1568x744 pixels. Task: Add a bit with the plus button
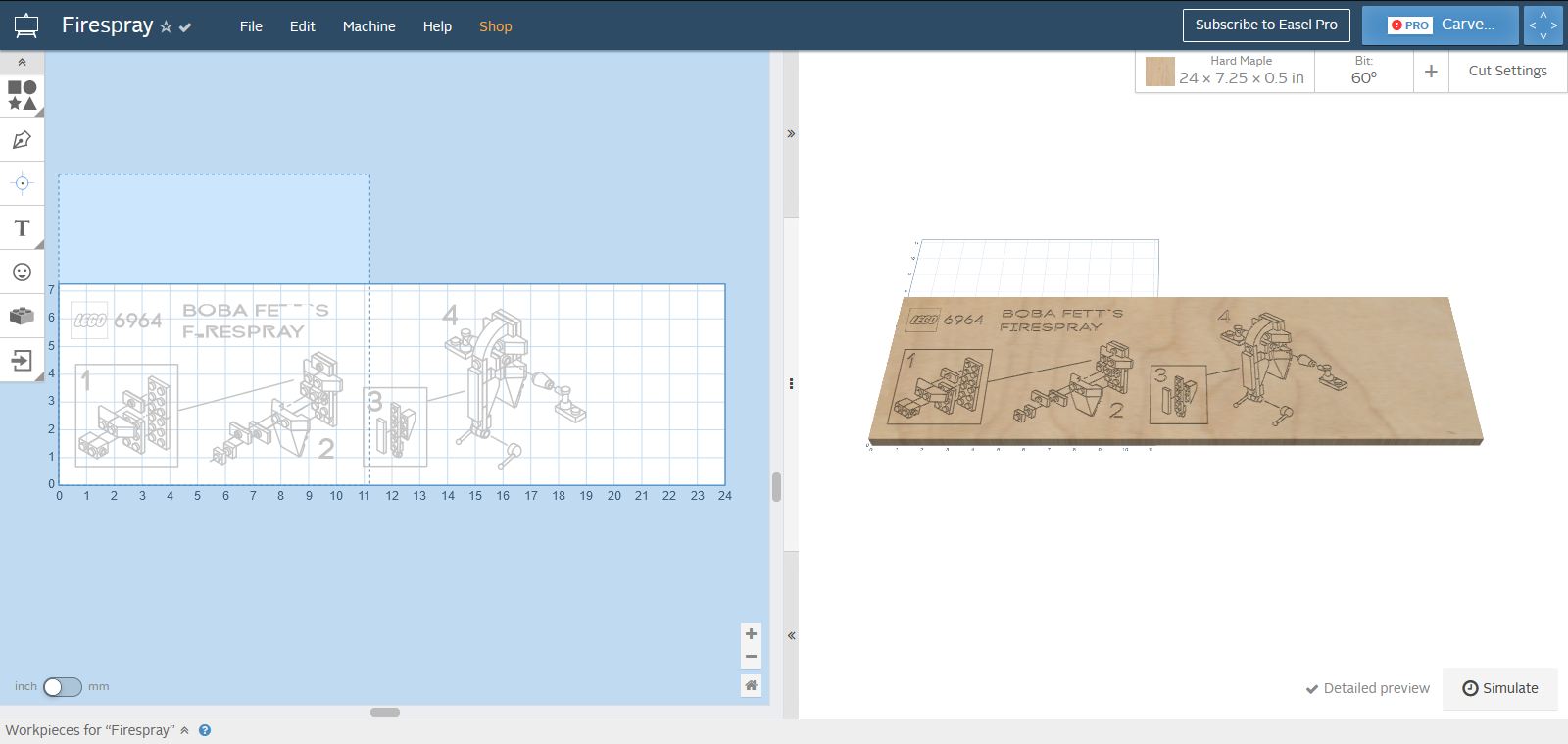(x=1431, y=71)
